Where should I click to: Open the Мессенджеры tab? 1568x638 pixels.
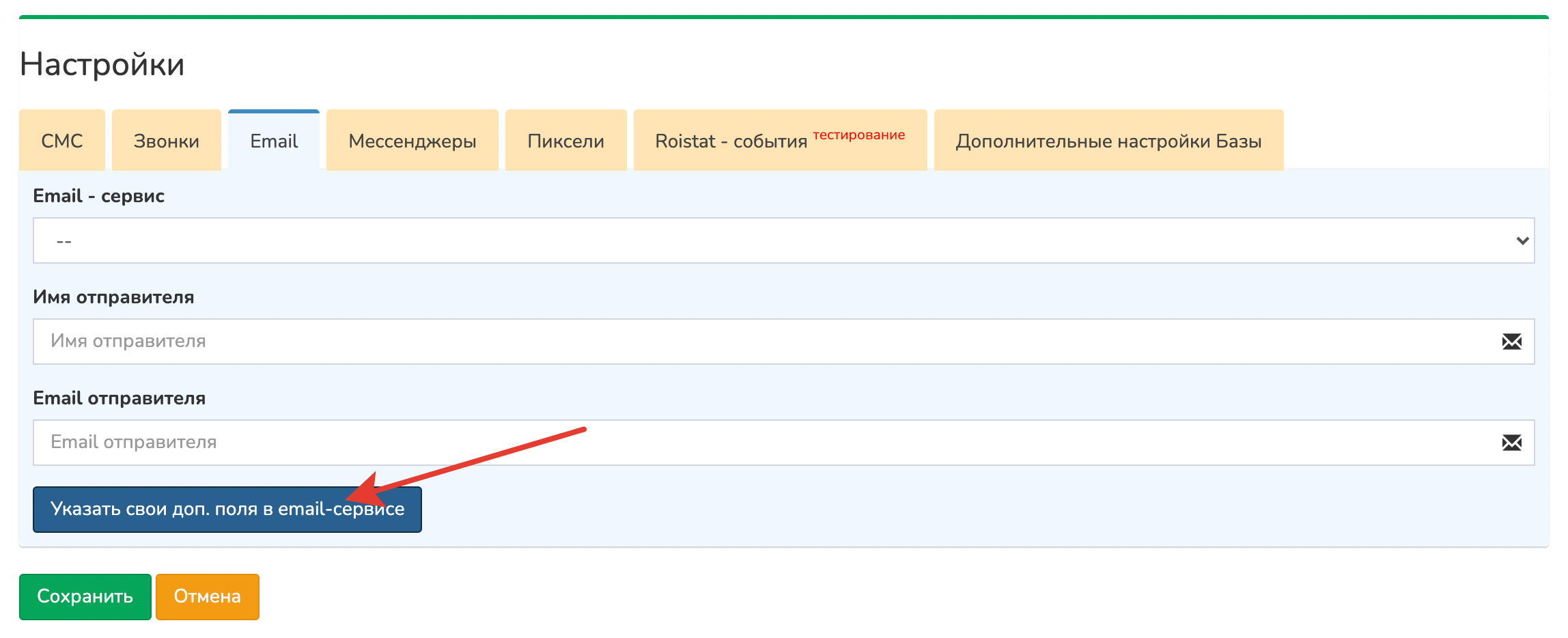(412, 140)
